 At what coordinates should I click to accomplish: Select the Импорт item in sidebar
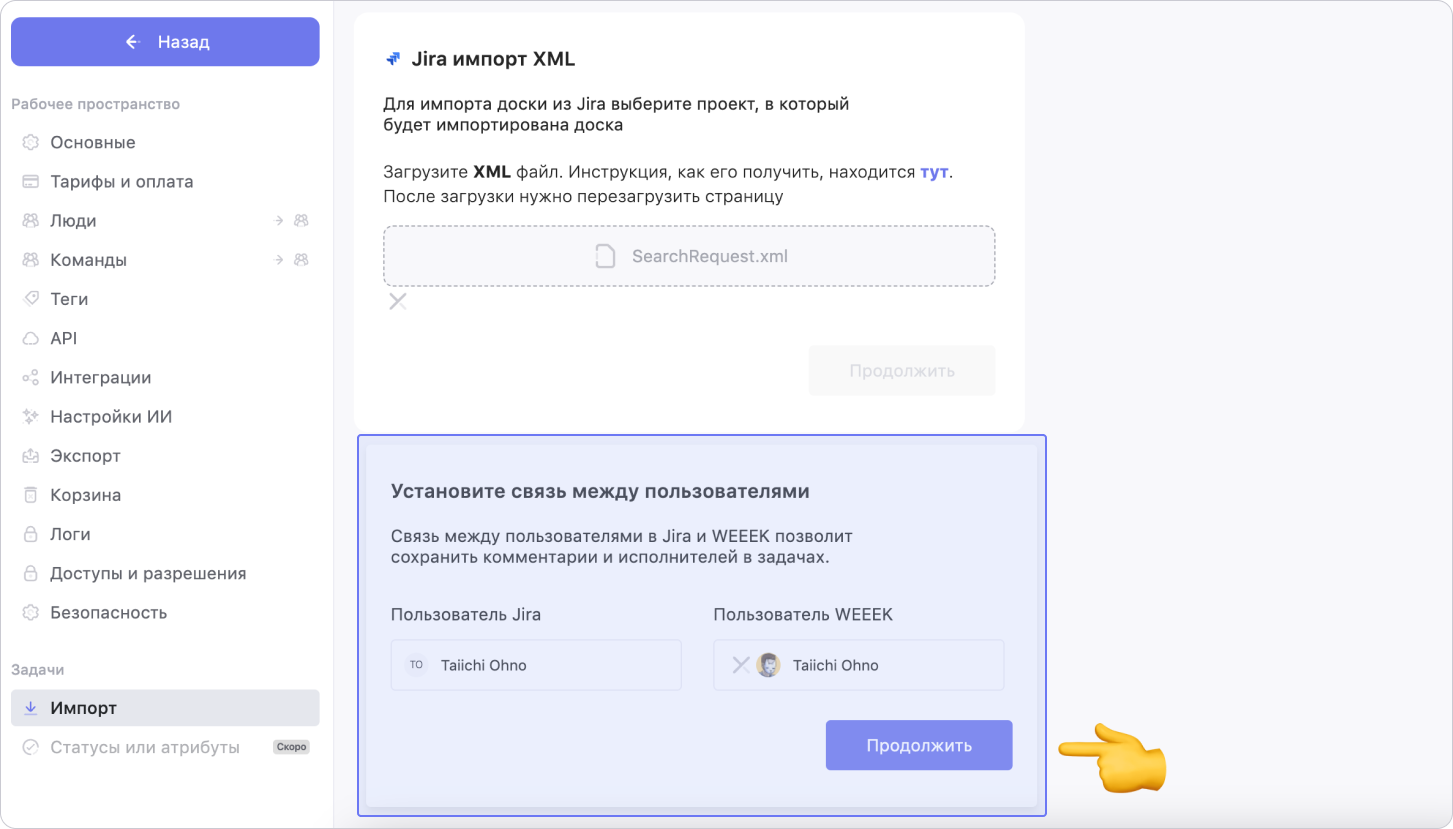(x=84, y=708)
